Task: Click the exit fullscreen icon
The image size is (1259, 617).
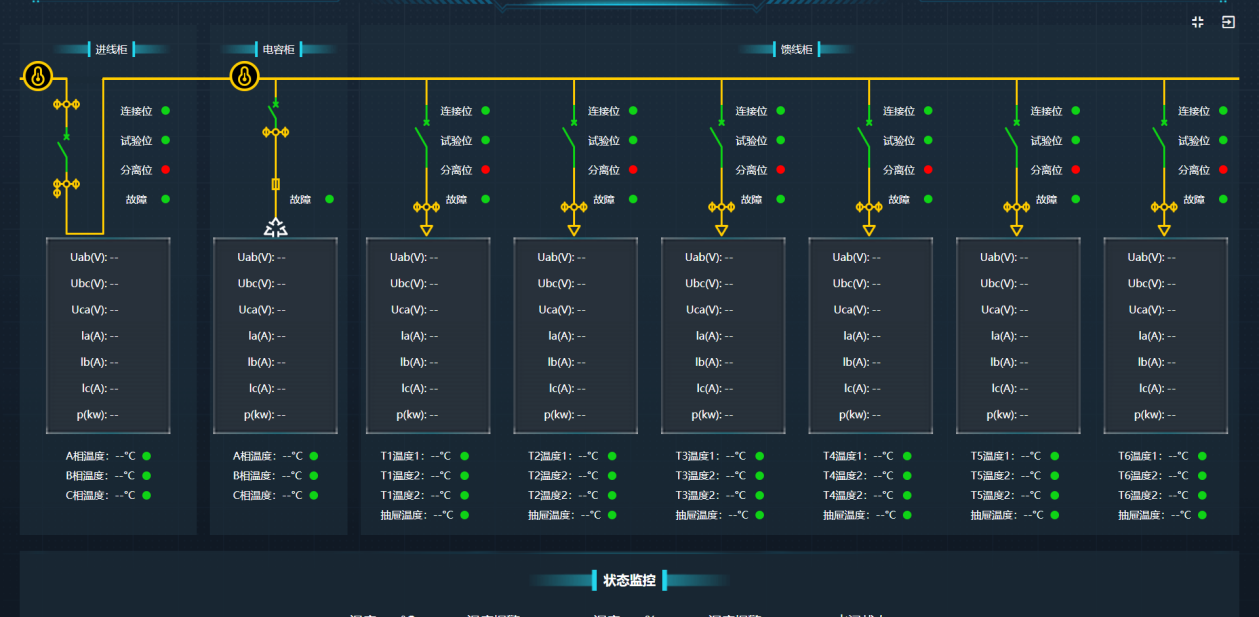Action: tap(1198, 22)
